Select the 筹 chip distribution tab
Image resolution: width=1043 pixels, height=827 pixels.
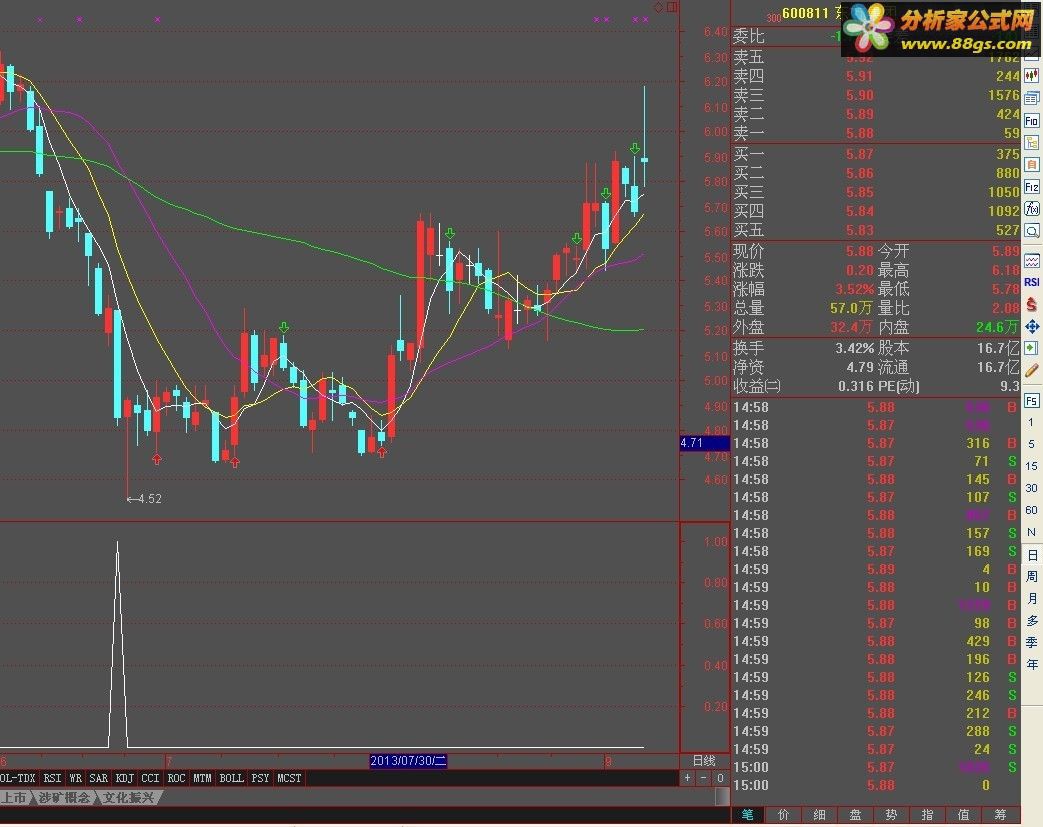[1000, 815]
